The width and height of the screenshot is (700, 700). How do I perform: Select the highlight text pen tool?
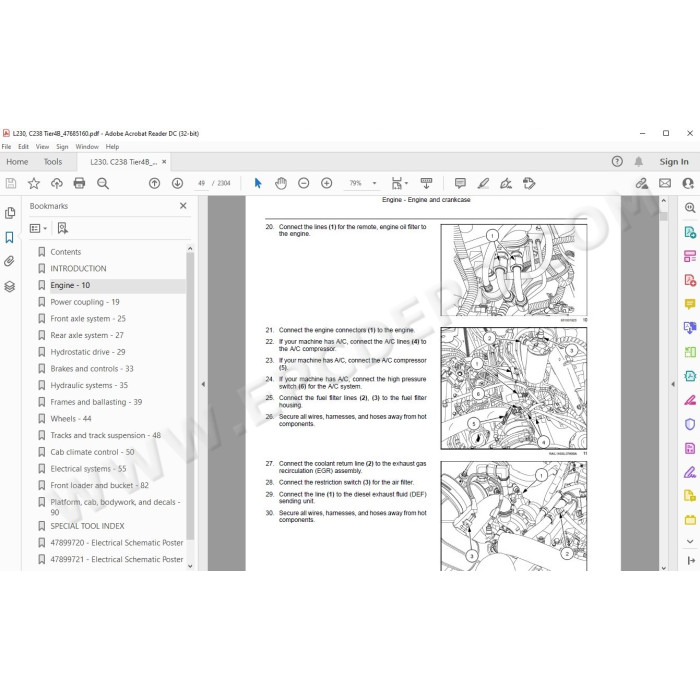483,183
